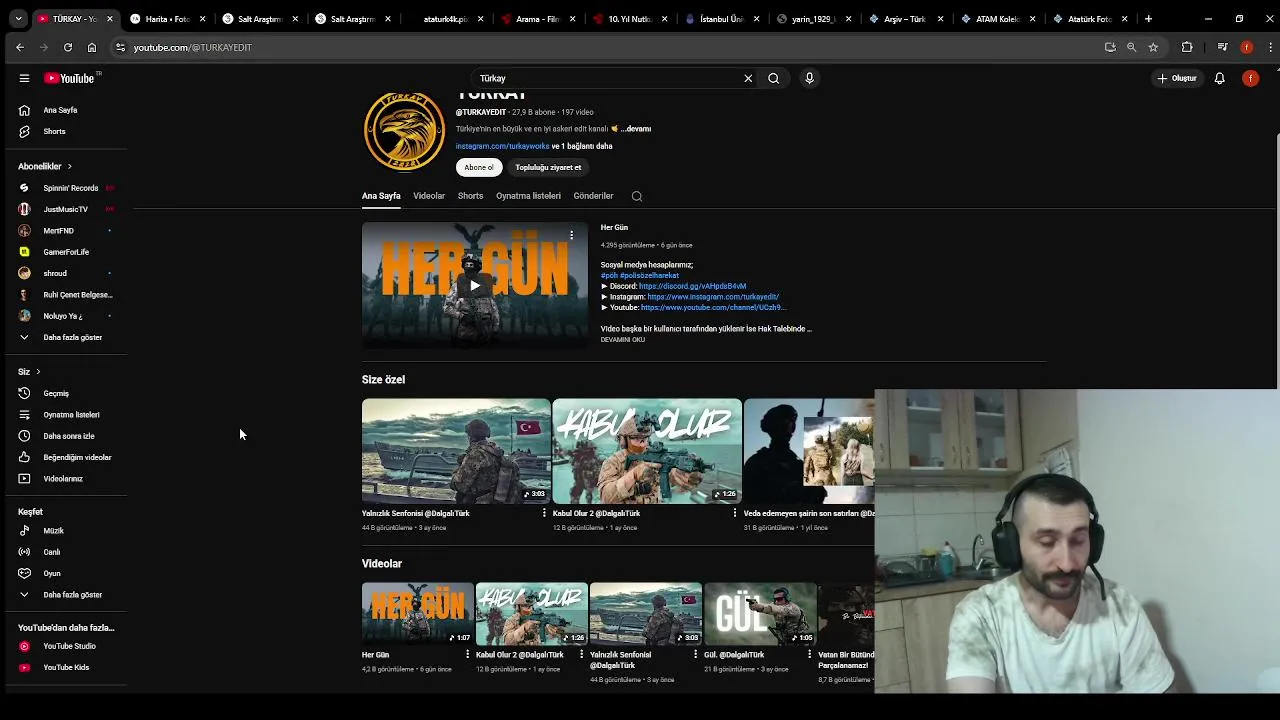Open Noluyo Ya subscription channel

point(64,316)
